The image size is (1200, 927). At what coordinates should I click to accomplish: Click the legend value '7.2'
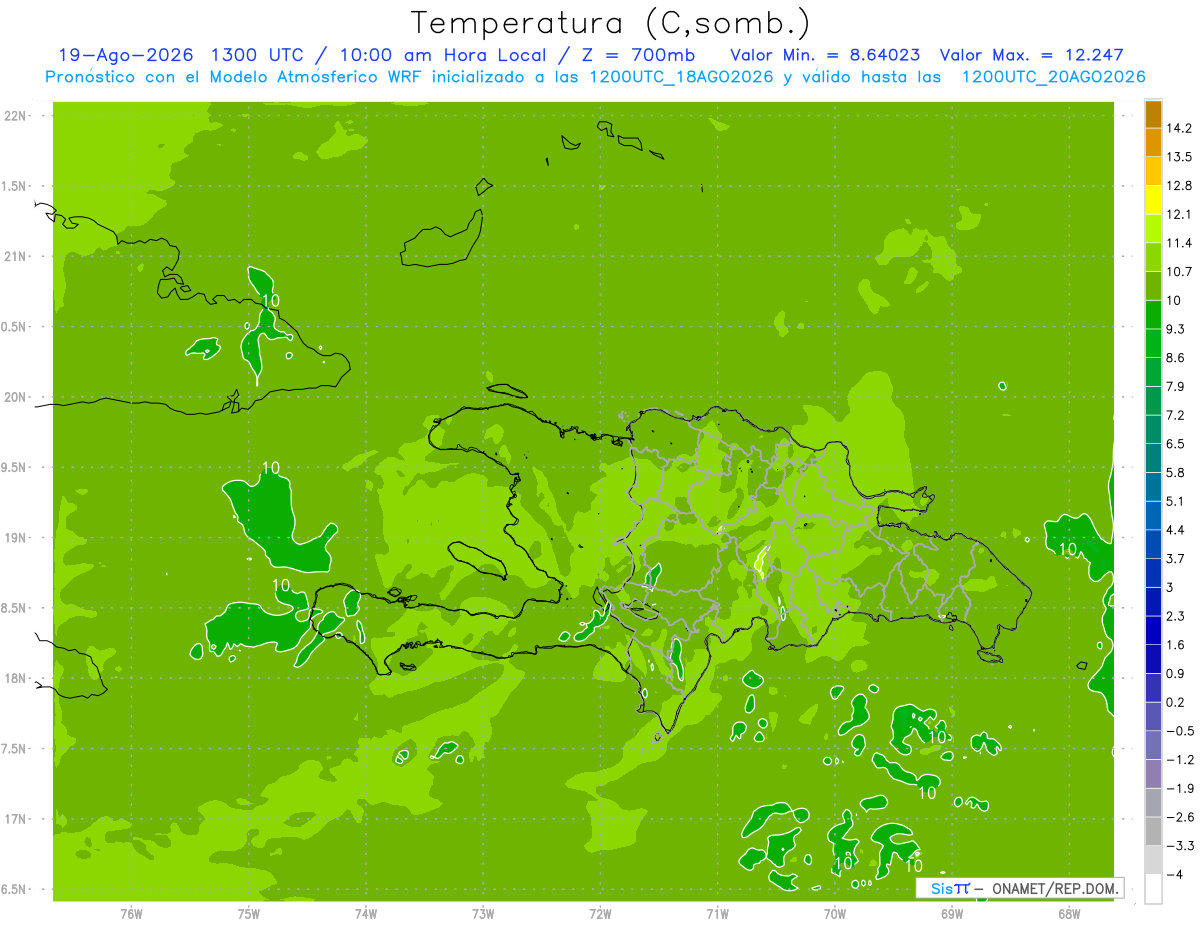1175,415
